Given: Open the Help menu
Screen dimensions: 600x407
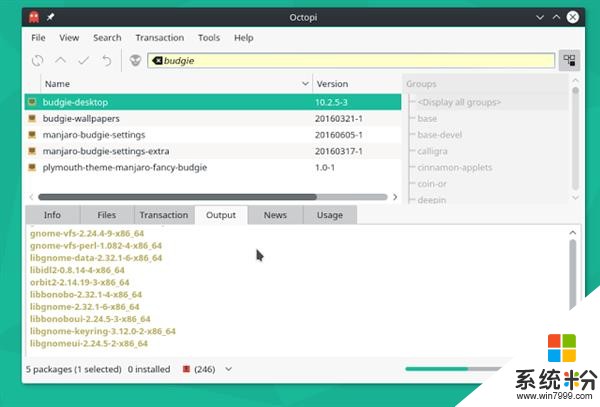Looking at the screenshot, I should [x=244, y=38].
